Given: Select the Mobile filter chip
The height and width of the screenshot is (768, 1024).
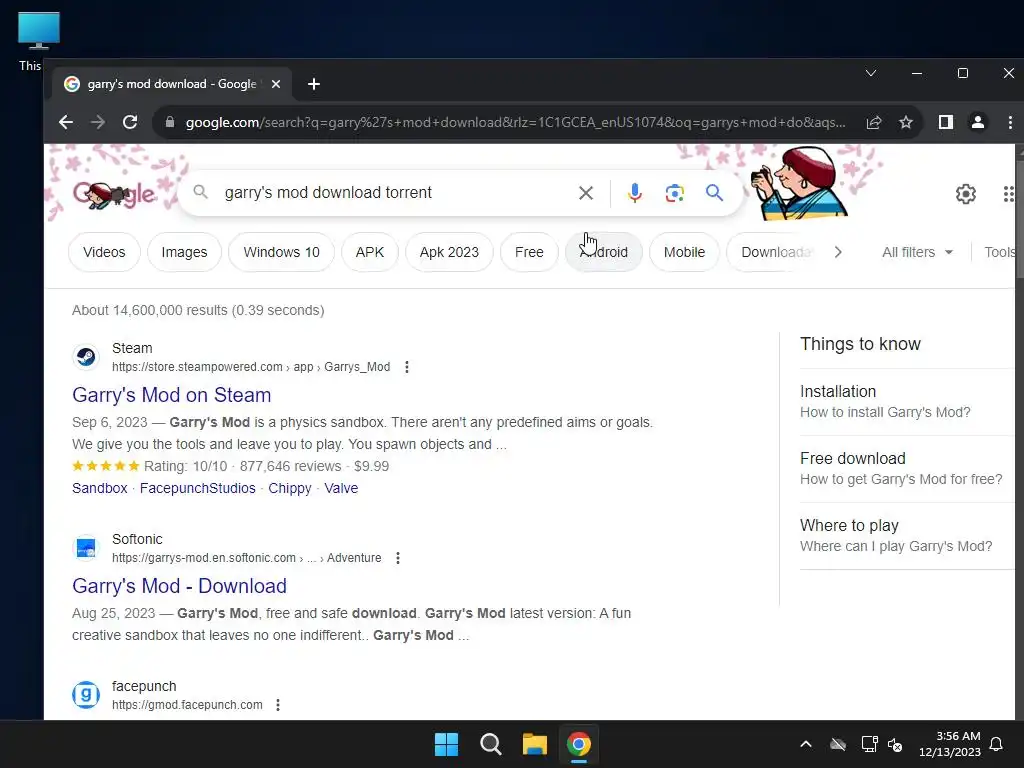Looking at the screenshot, I should (x=684, y=252).
